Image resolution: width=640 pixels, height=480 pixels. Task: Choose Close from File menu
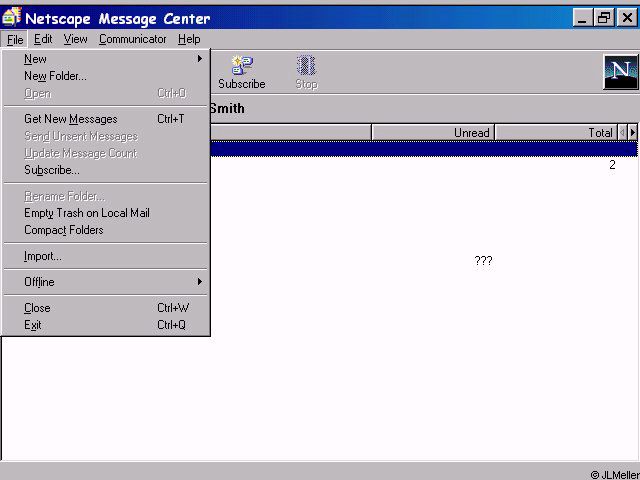coord(106,308)
